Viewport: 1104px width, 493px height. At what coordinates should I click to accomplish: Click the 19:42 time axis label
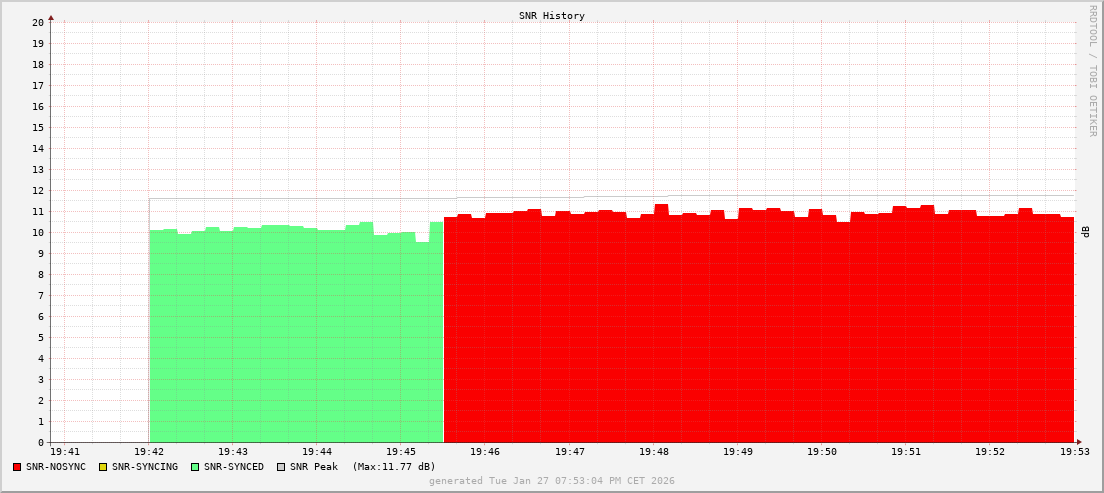(x=149, y=452)
